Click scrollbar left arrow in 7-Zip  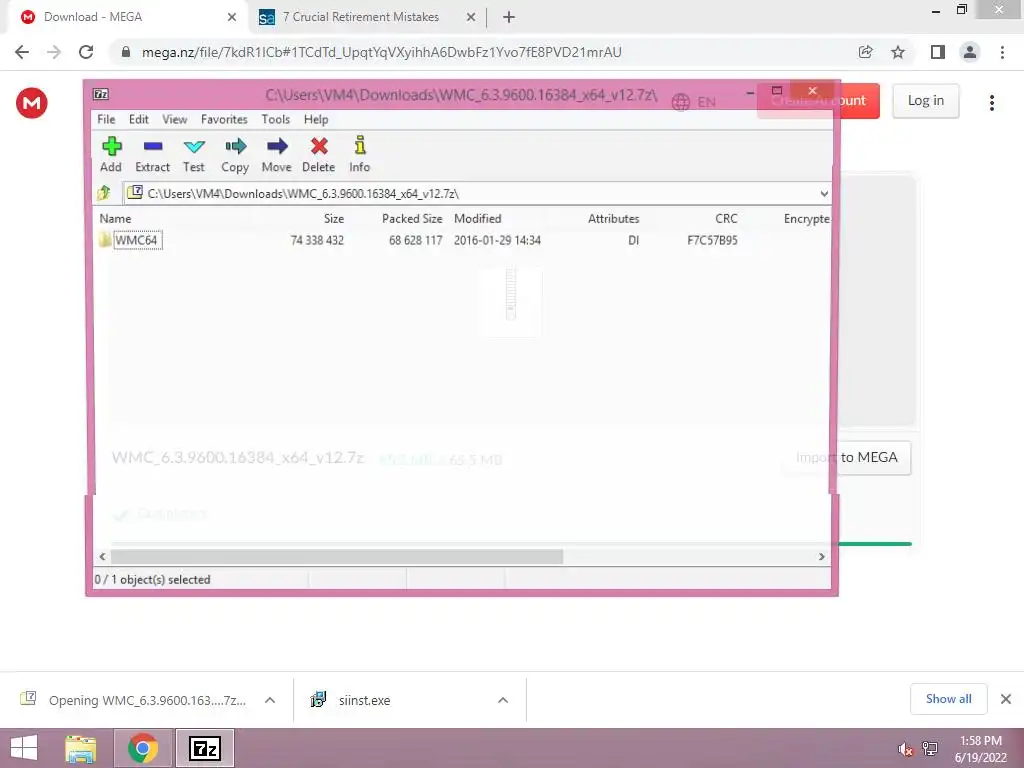click(103, 556)
